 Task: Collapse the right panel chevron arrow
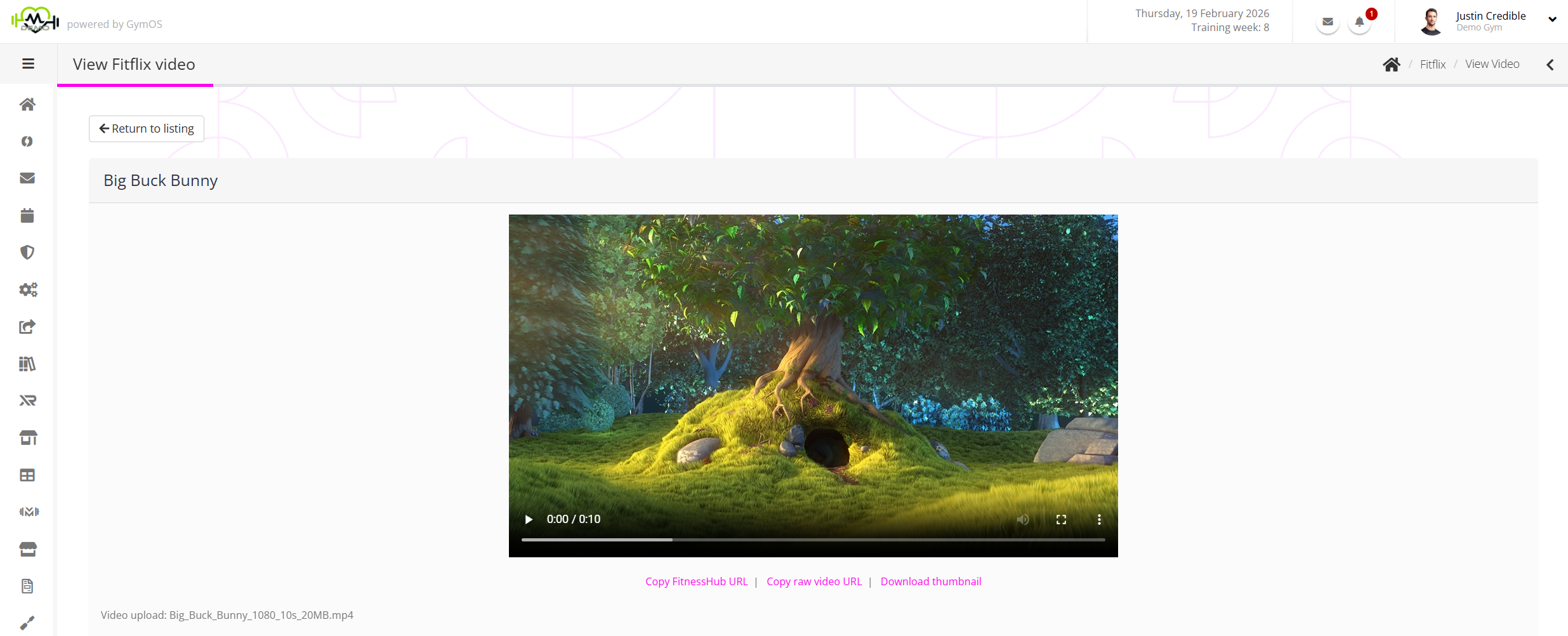[1550, 65]
